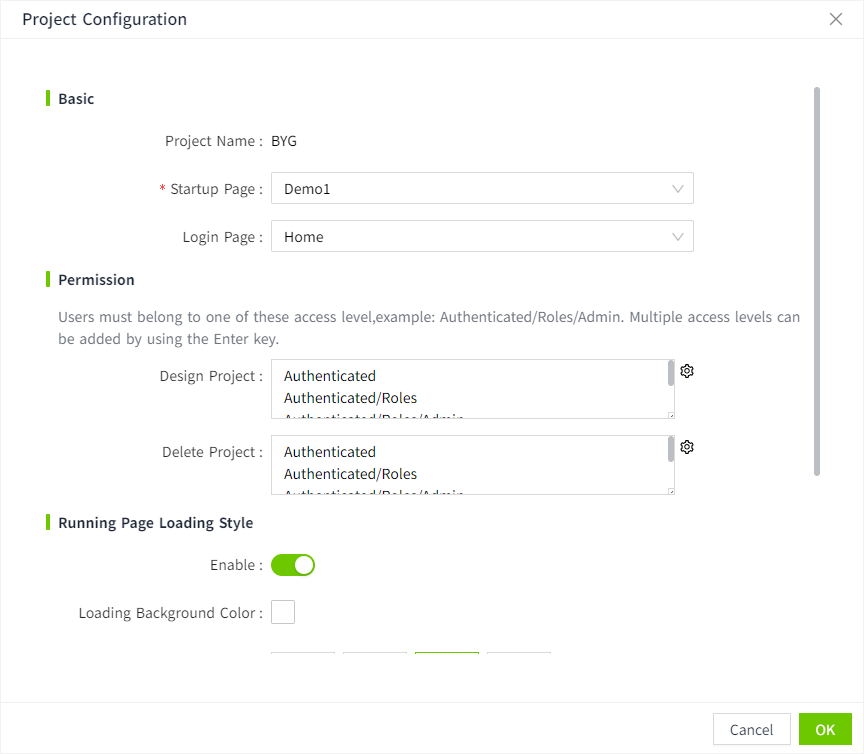Cancel the project configuration changes
864x754 pixels.
751,730
